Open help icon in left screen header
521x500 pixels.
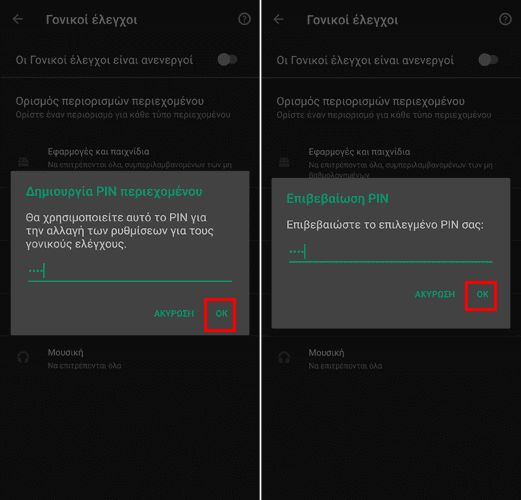coord(244,19)
